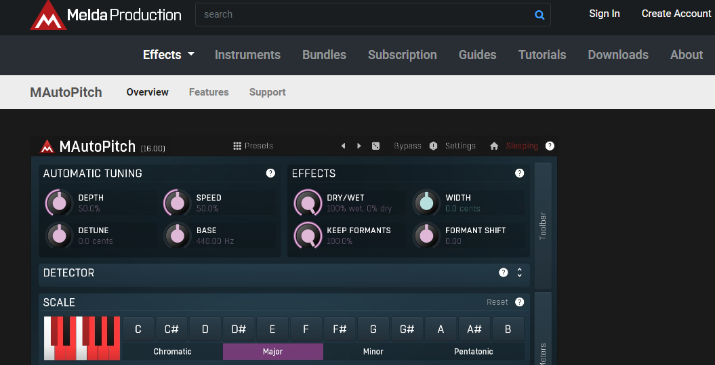Toggle note D# in scale
Screen dimensions: 715x365
pos(239,329)
